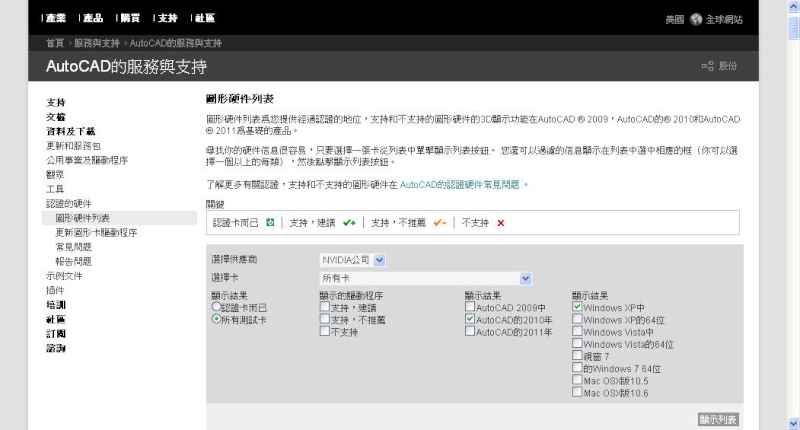
Task: Open 社區 in the sidebar
Action: pyautogui.click(x=56, y=319)
